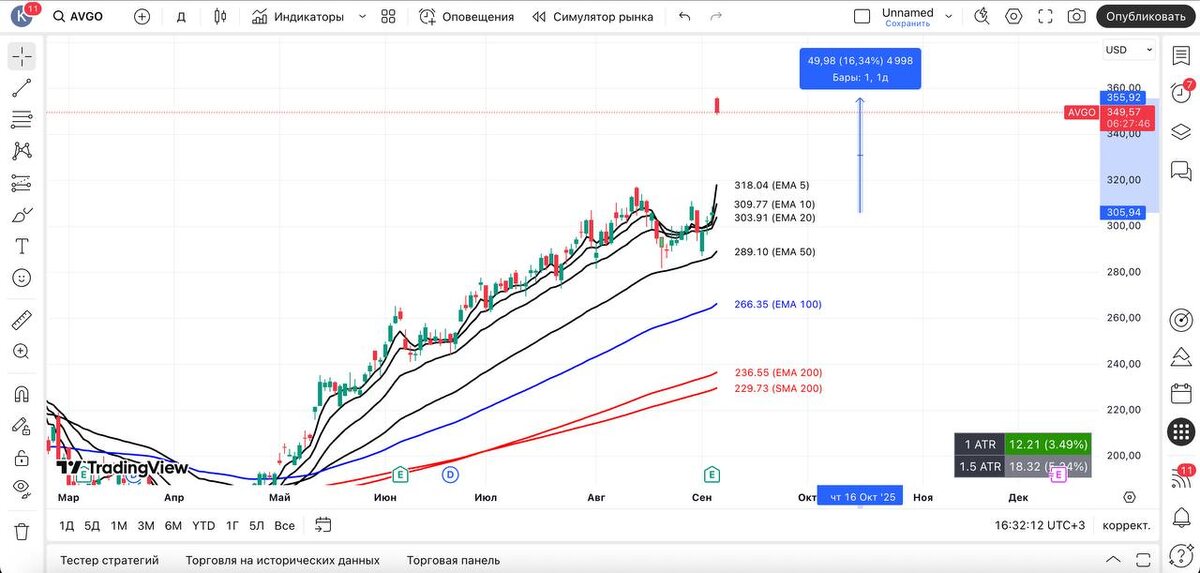Open the quick search icon

982,16
